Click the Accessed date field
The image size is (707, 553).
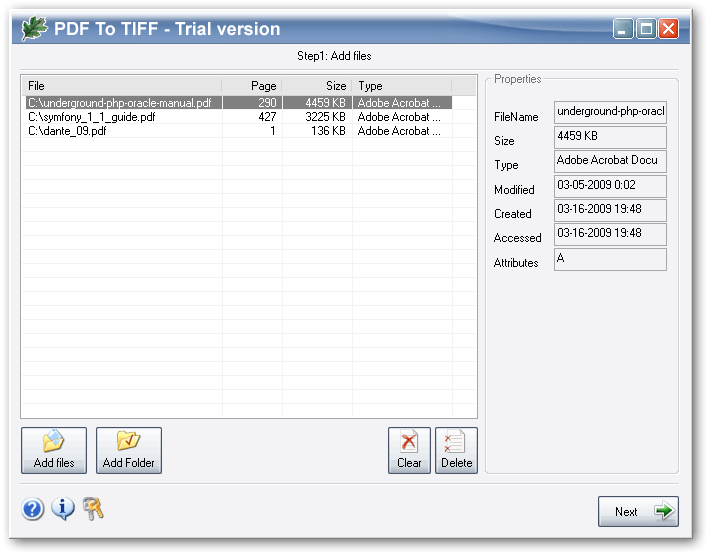click(610, 234)
